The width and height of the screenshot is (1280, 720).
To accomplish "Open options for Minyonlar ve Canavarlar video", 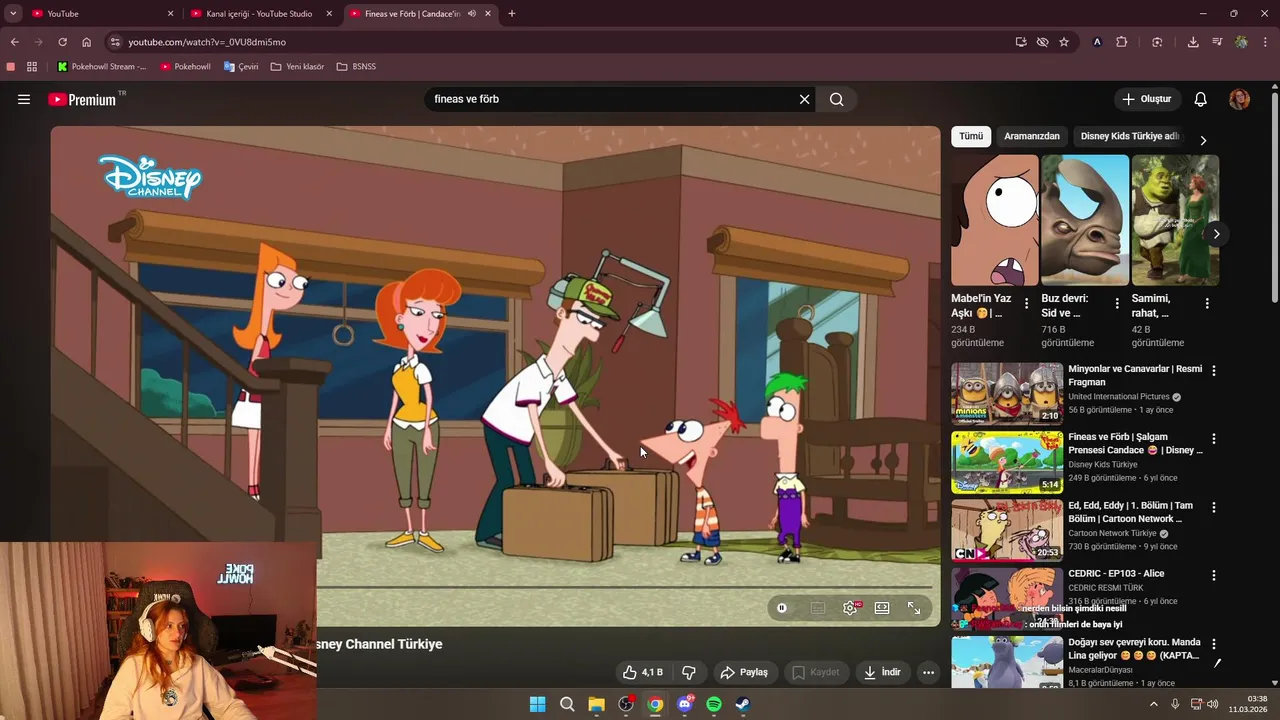I will coord(1214,370).
